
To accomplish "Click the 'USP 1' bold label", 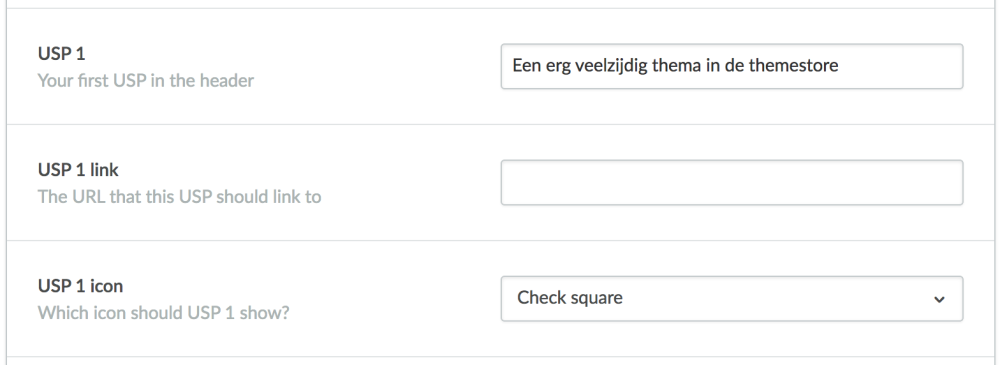I will pyautogui.click(x=61, y=54).
